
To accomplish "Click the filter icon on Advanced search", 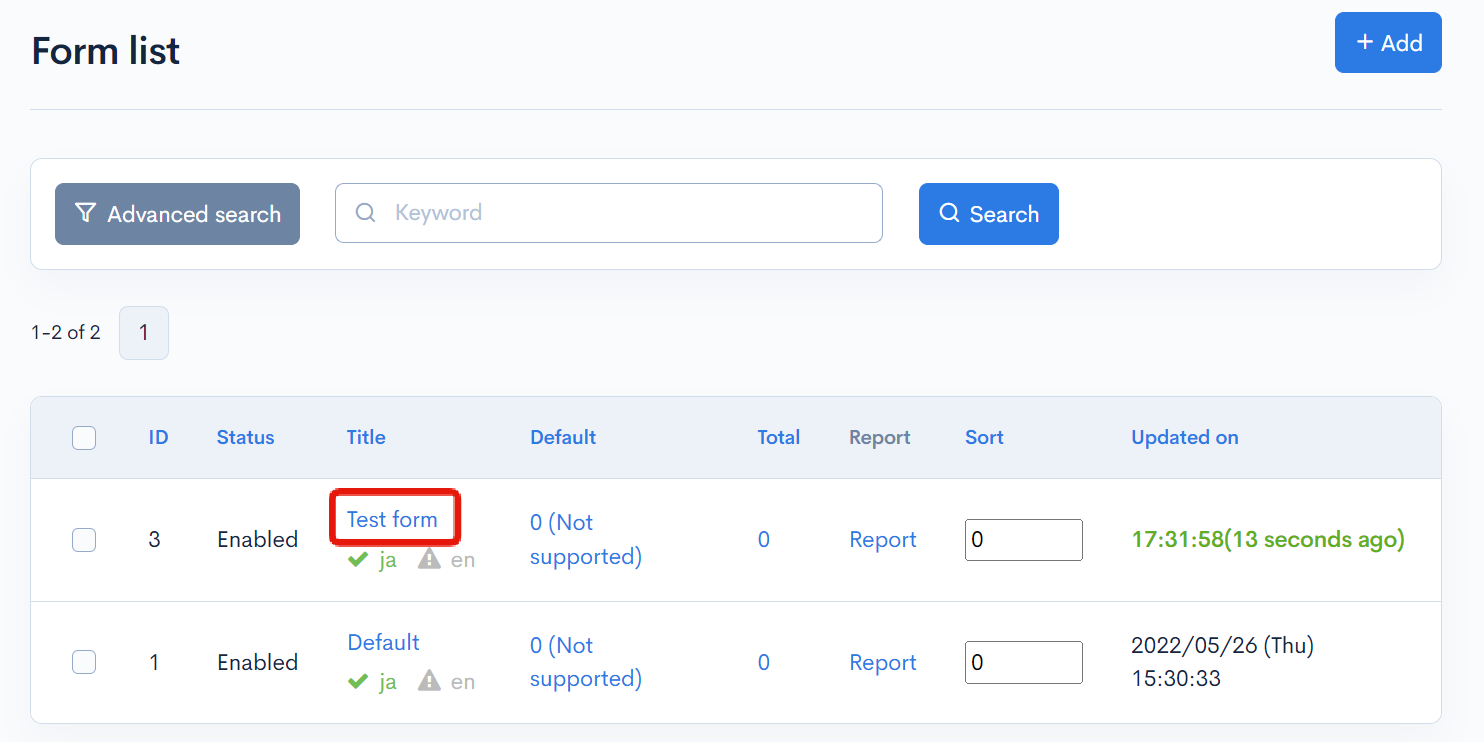I will 87,212.
